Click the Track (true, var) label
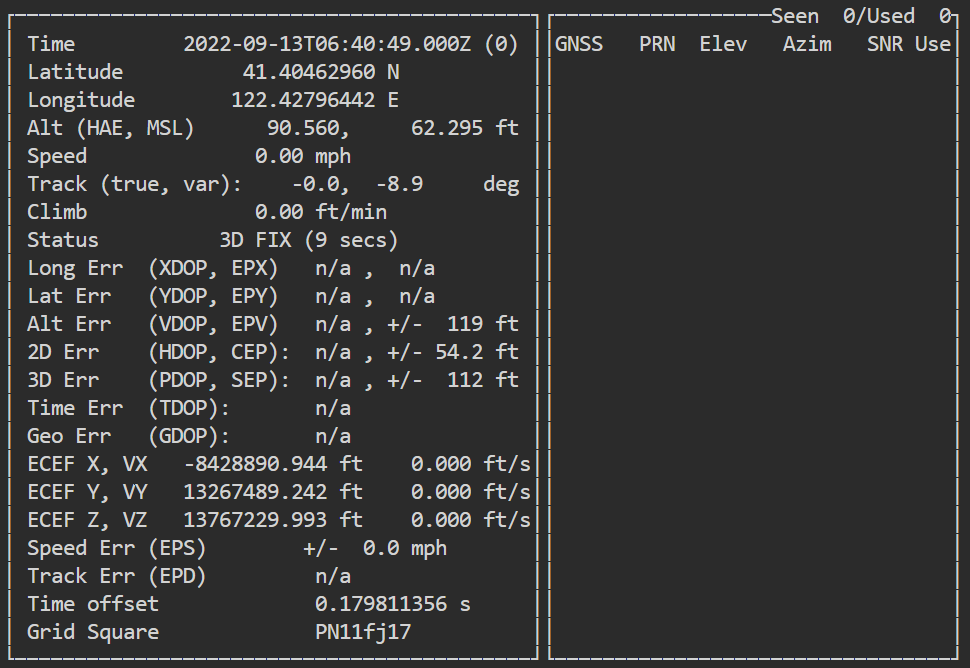Viewport: 970px width, 668px height. (135, 184)
